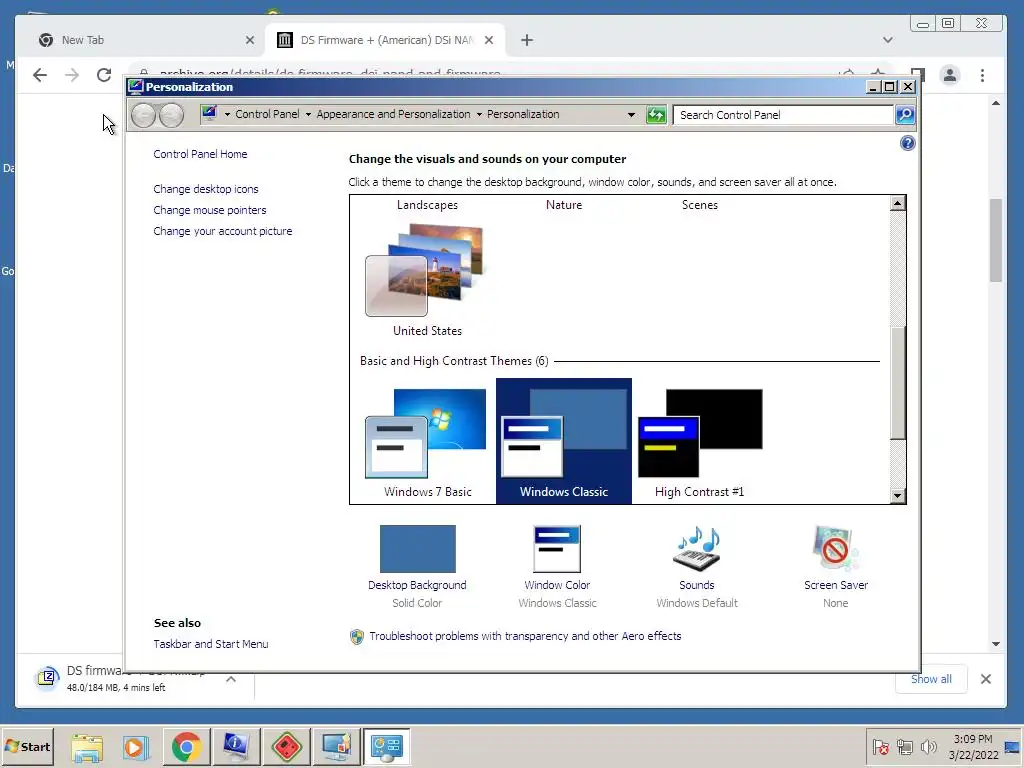Screen dimensions: 1024x768
Task: Click the Control Panel taskbar icon
Action: click(x=386, y=747)
